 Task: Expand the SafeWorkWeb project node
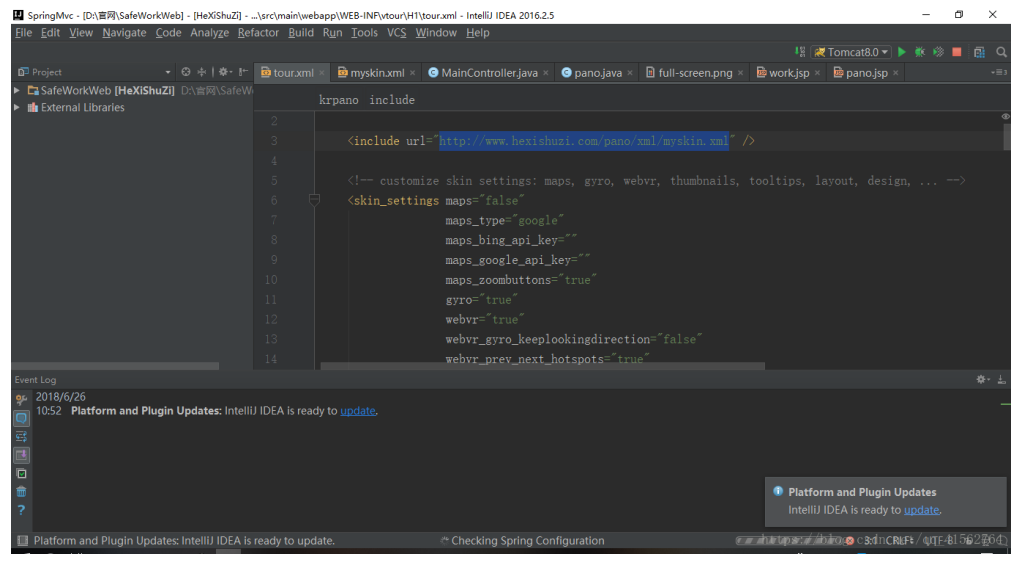pos(17,91)
